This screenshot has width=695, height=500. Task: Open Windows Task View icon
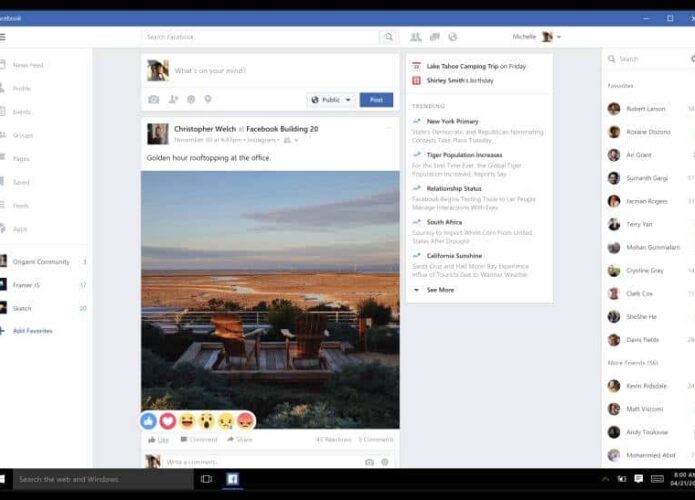click(207, 479)
